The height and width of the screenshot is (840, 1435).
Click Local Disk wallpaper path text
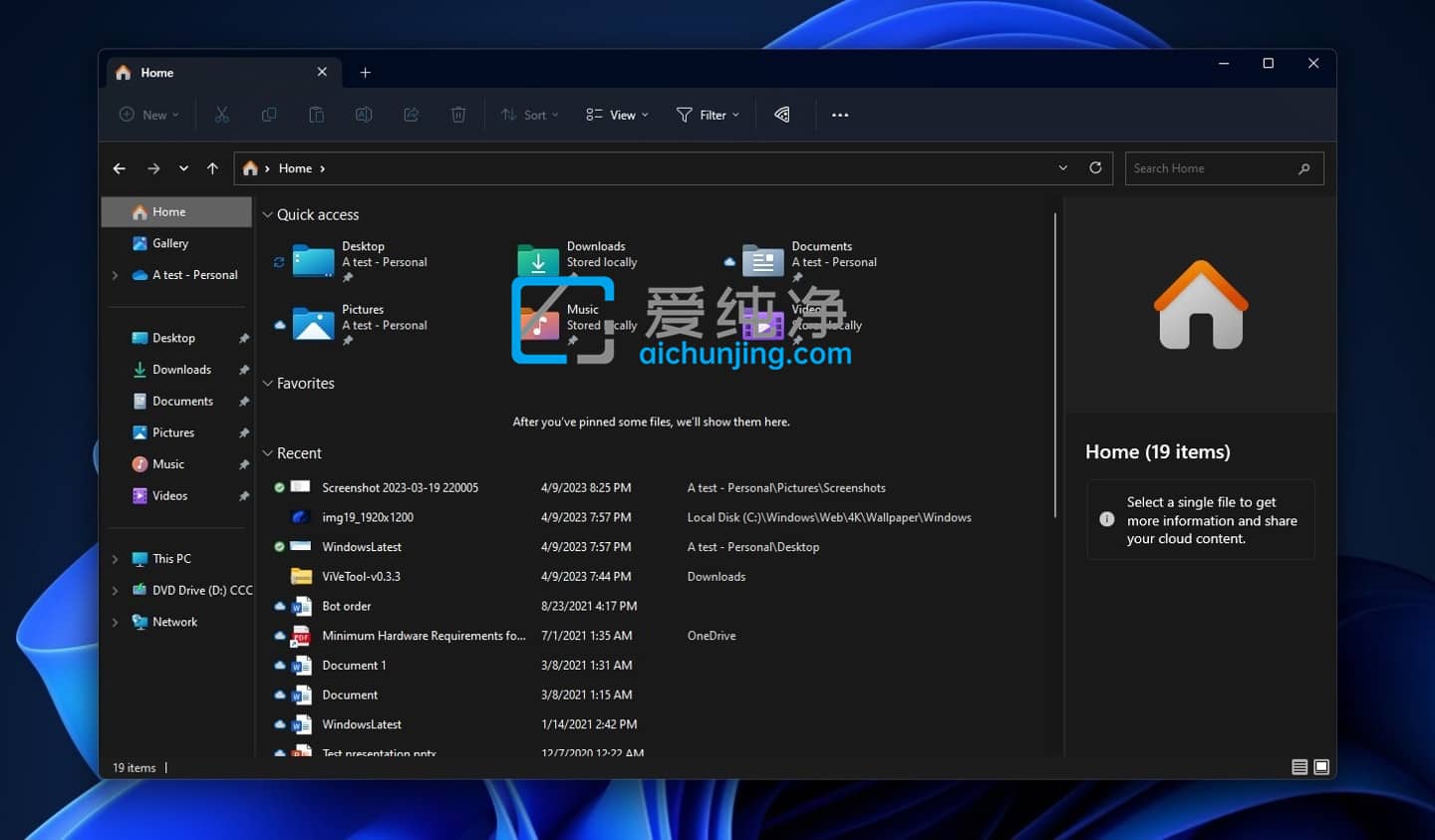[x=829, y=517]
